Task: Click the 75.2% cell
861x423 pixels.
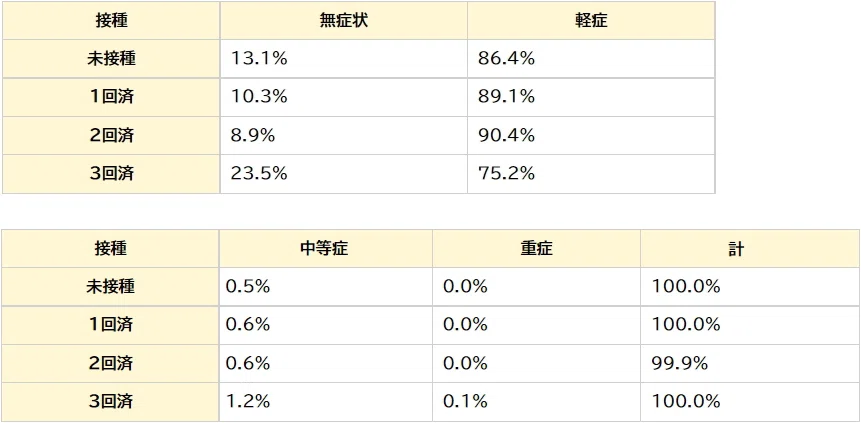Action: 591,174
